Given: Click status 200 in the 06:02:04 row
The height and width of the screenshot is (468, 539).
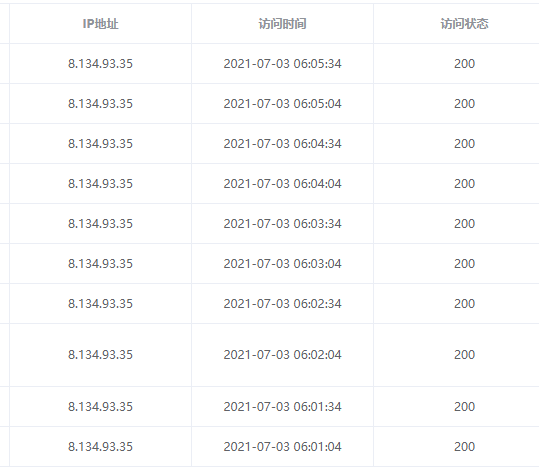Looking at the screenshot, I should [464, 355].
